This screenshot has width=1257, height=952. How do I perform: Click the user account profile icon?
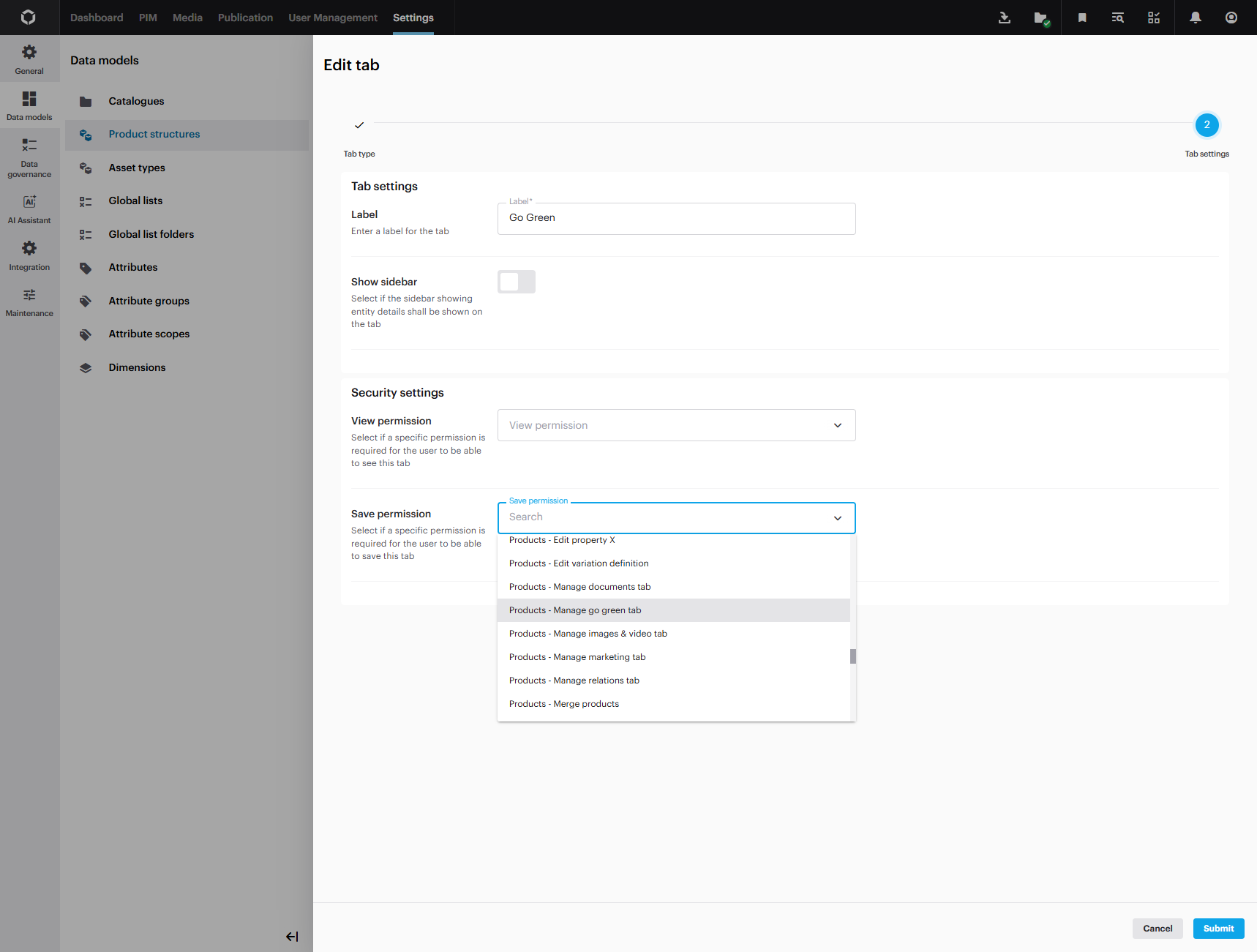(1231, 18)
